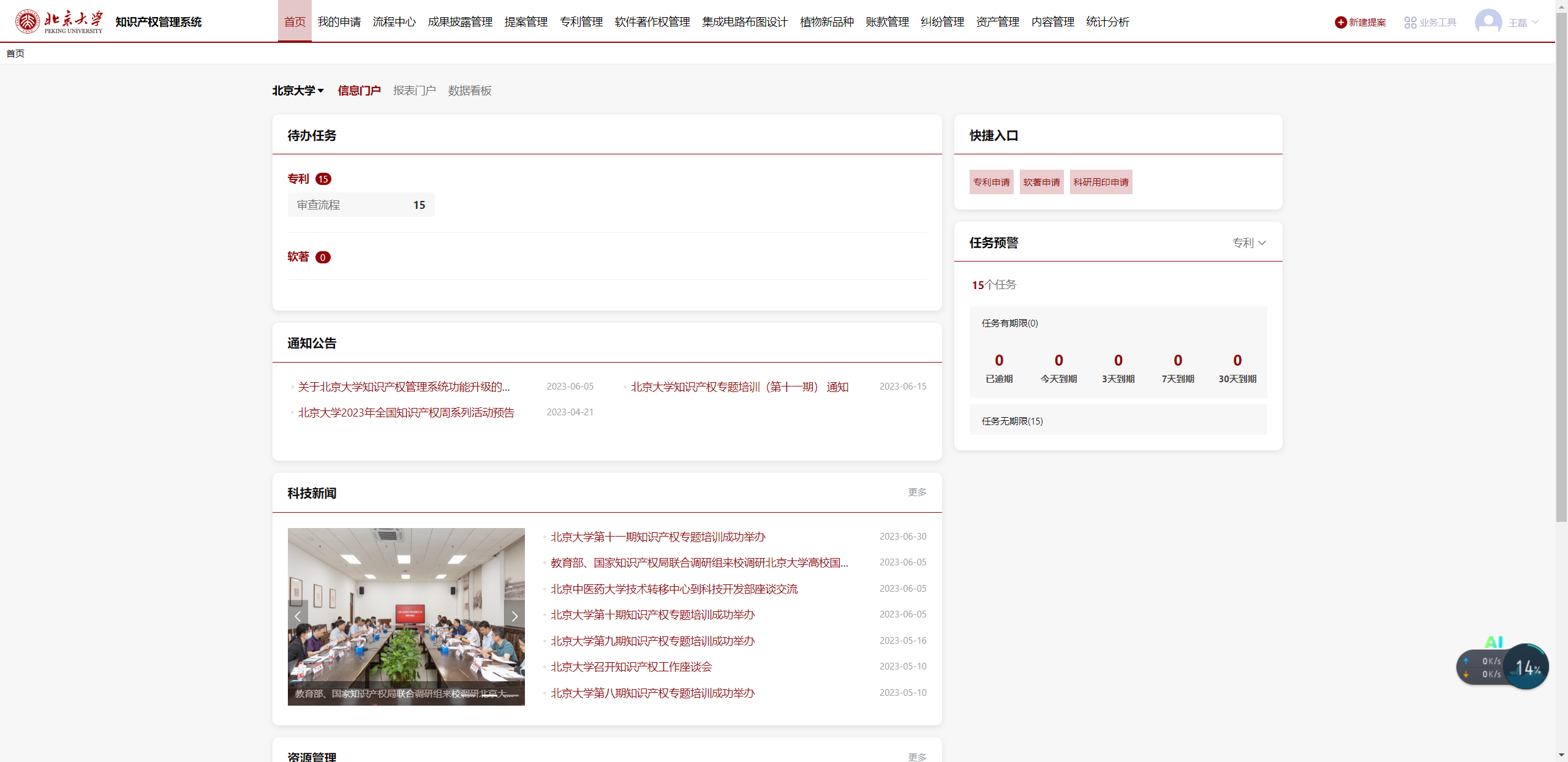Click the 14% performance widget circle
Image resolution: width=1568 pixels, height=762 pixels.
(x=1527, y=668)
